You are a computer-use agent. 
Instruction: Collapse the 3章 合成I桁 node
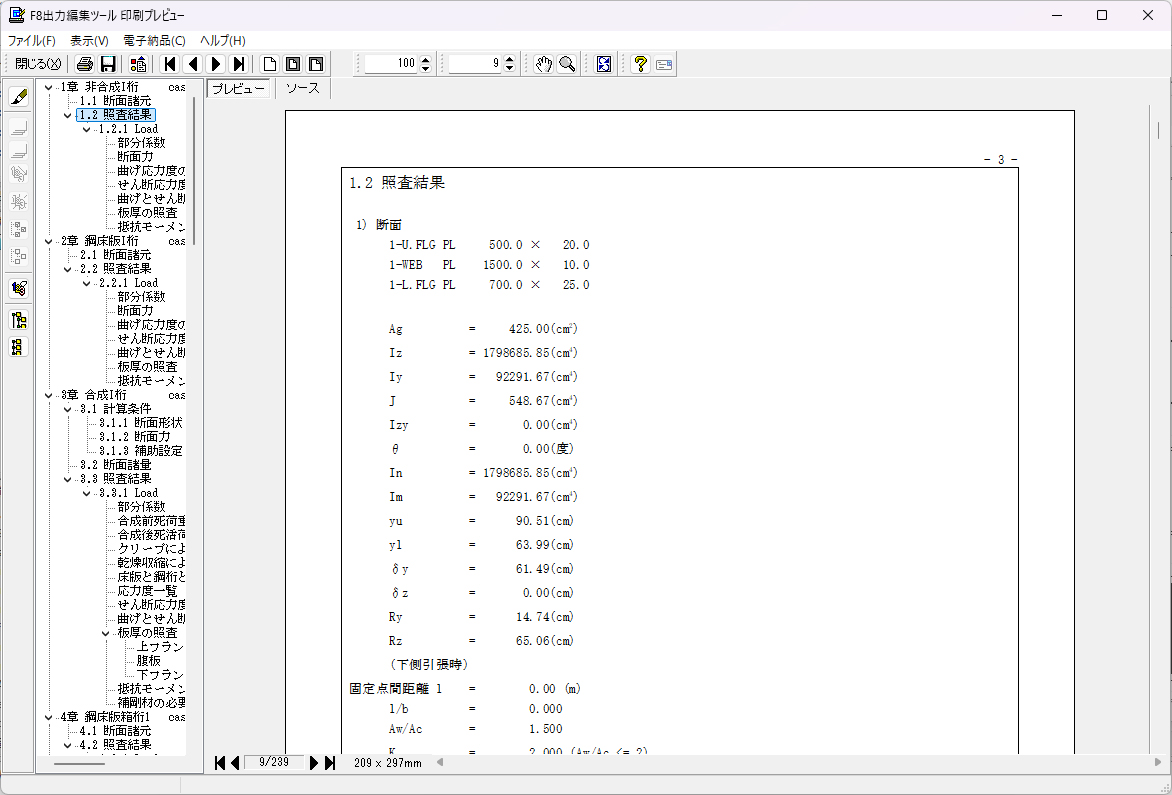click(49, 395)
